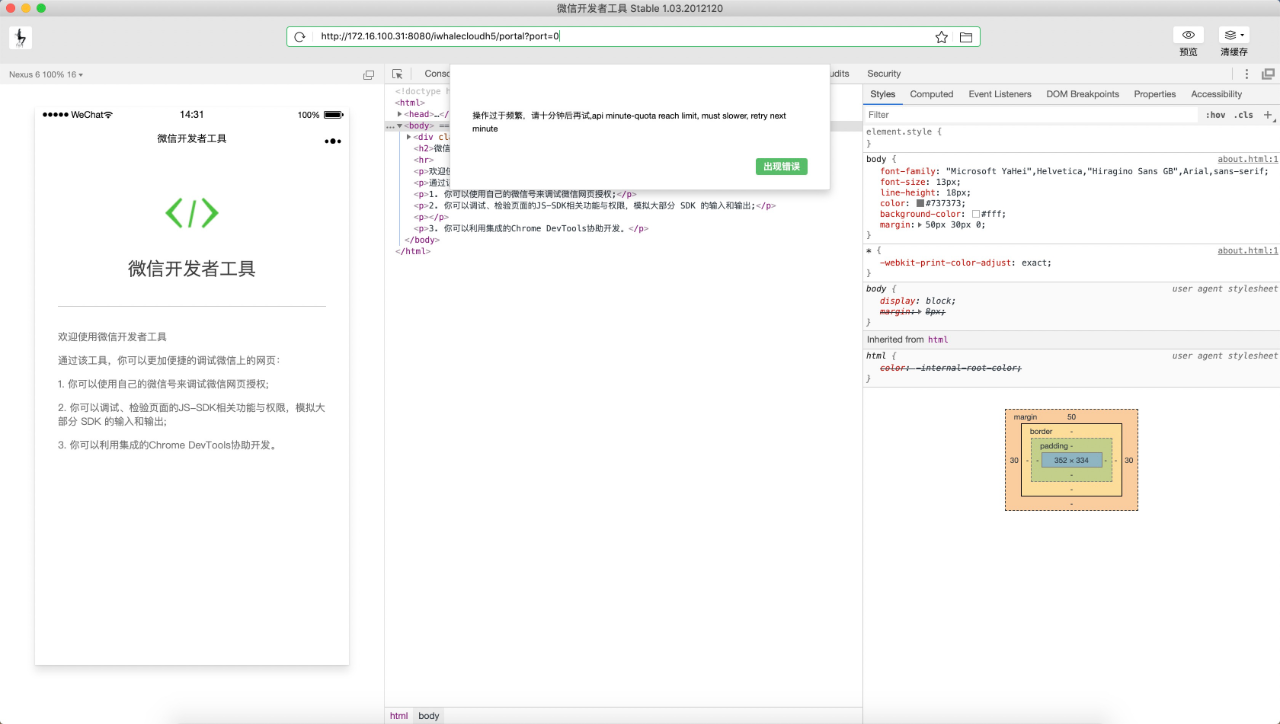Select the DOM line starting with '3. 你可以利用集成的Chrome'
The width and height of the screenshot is (1280, 724).
click(x=531, y=228)
